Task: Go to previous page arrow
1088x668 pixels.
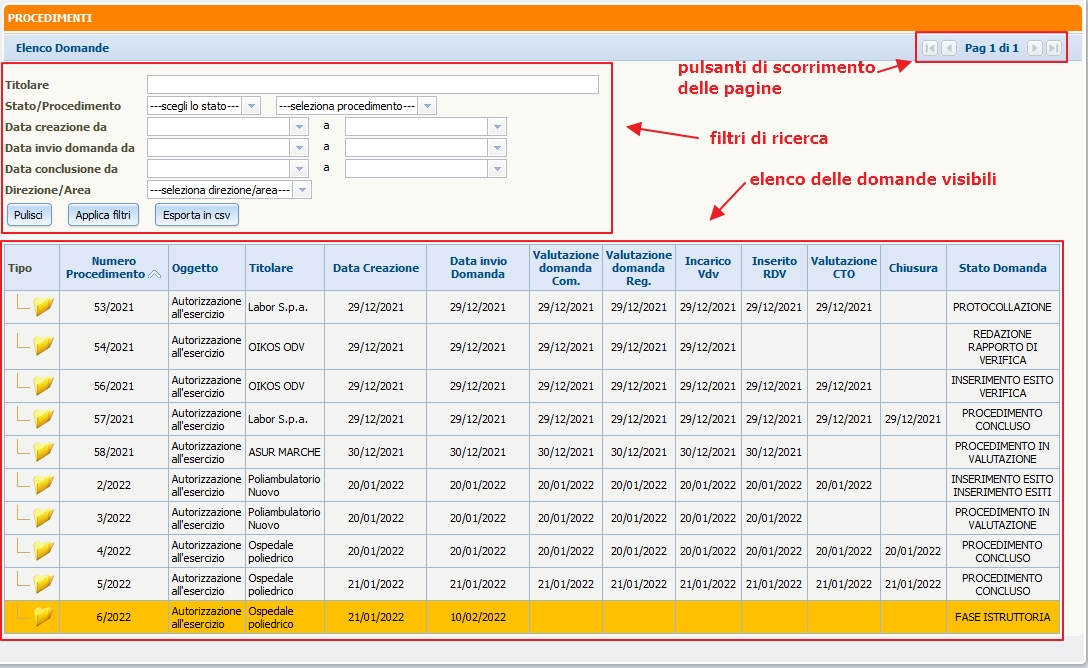Action: coord(949,48)
